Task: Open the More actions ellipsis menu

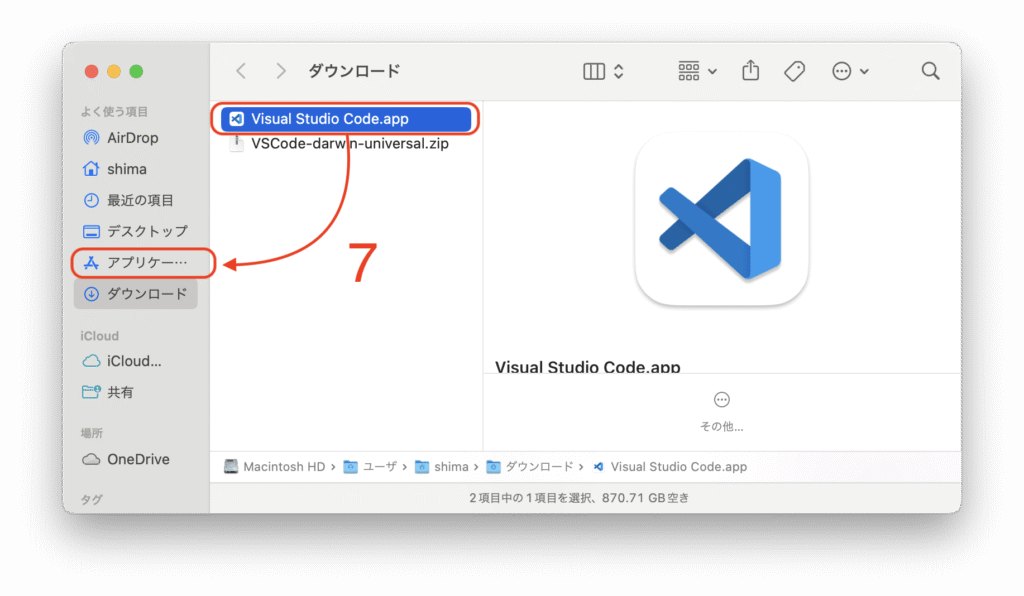Action: [x=850, y=71]
